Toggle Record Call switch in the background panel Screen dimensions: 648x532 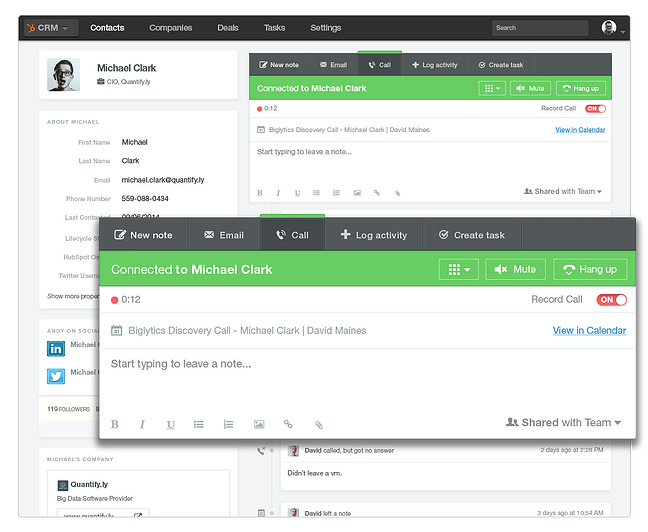595,108
